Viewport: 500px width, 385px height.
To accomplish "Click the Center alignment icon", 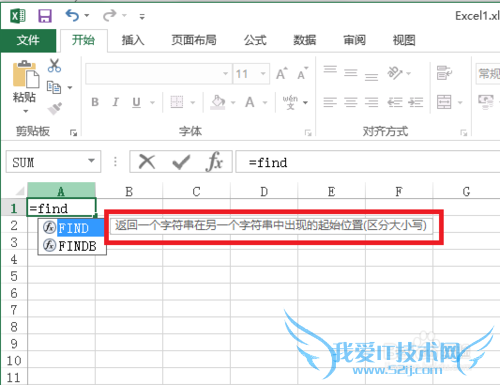I will click(351, 102).
